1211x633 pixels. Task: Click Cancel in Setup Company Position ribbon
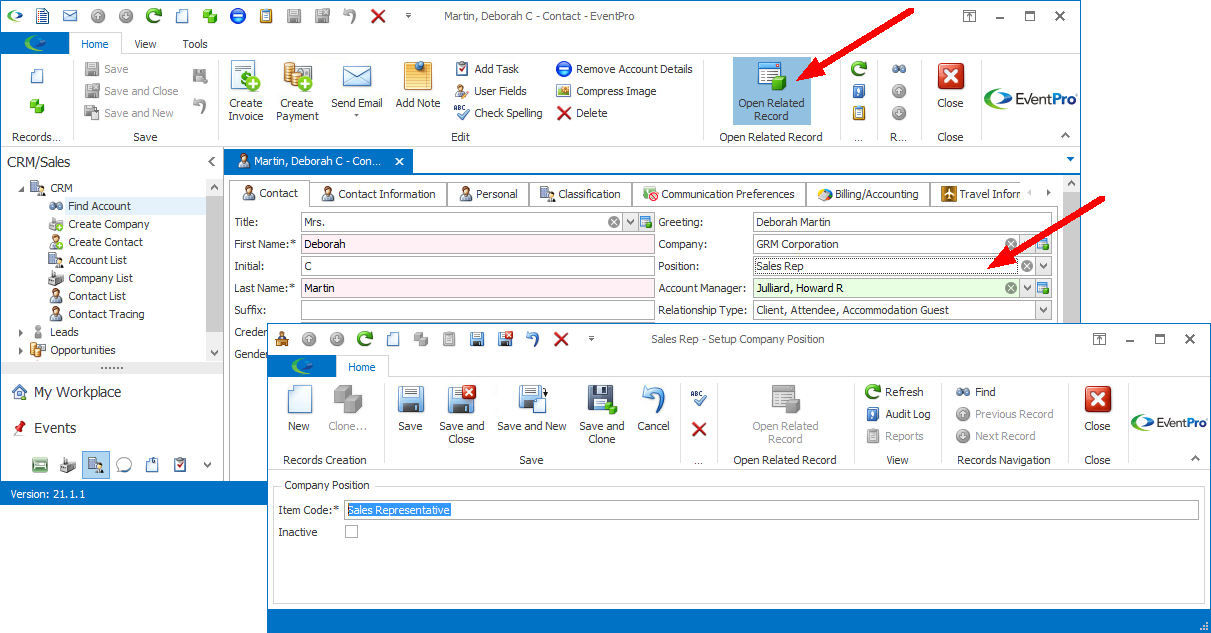(653, 409)
